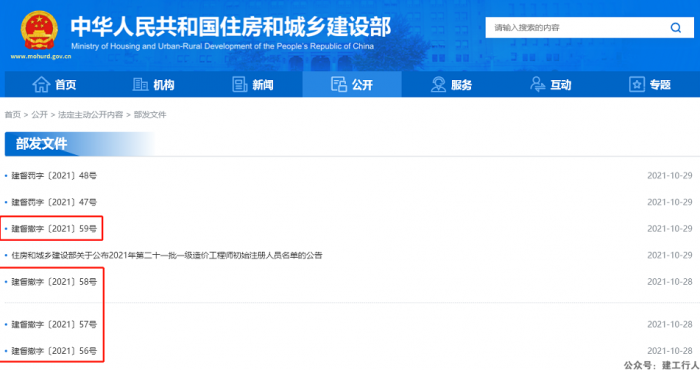
Task: Go to 首页 in the breadcrumb
Action: click(x=12, y=115)
